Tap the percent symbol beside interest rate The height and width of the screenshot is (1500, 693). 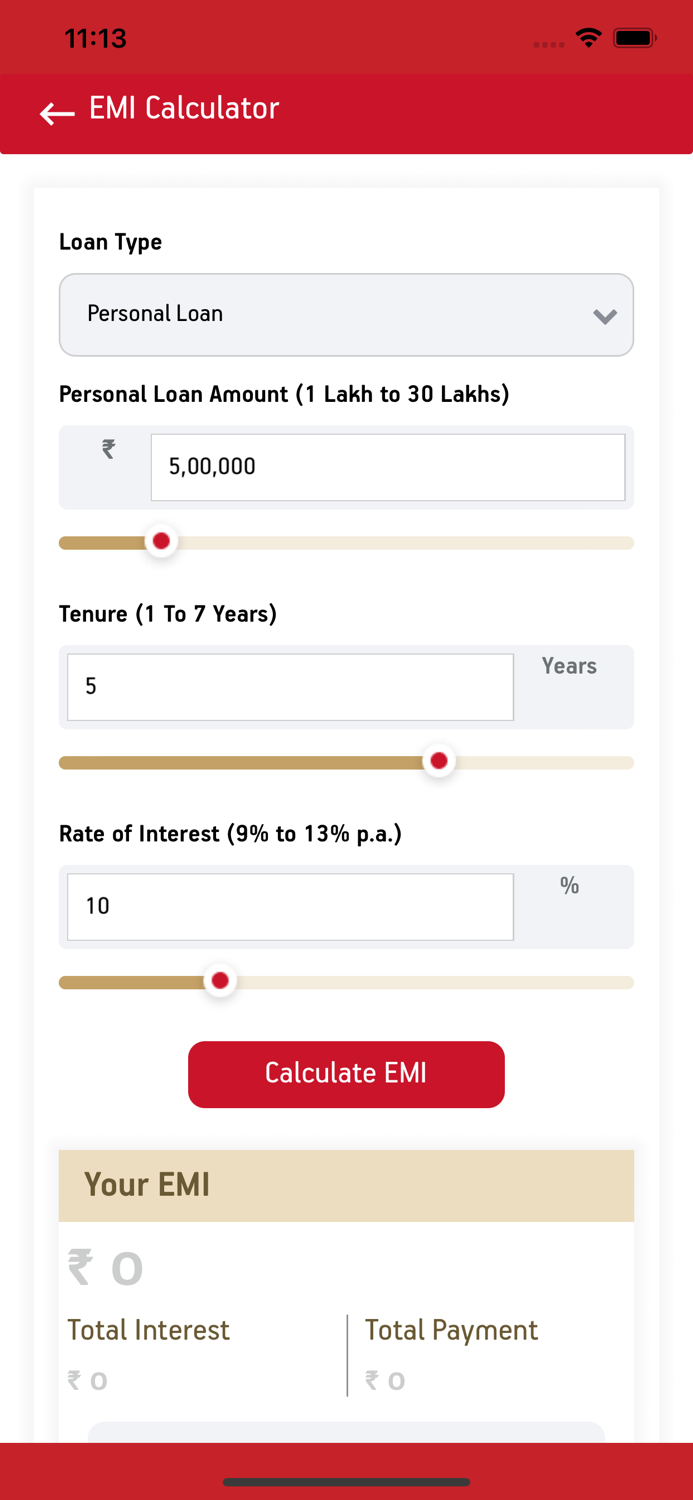[570, 886]
